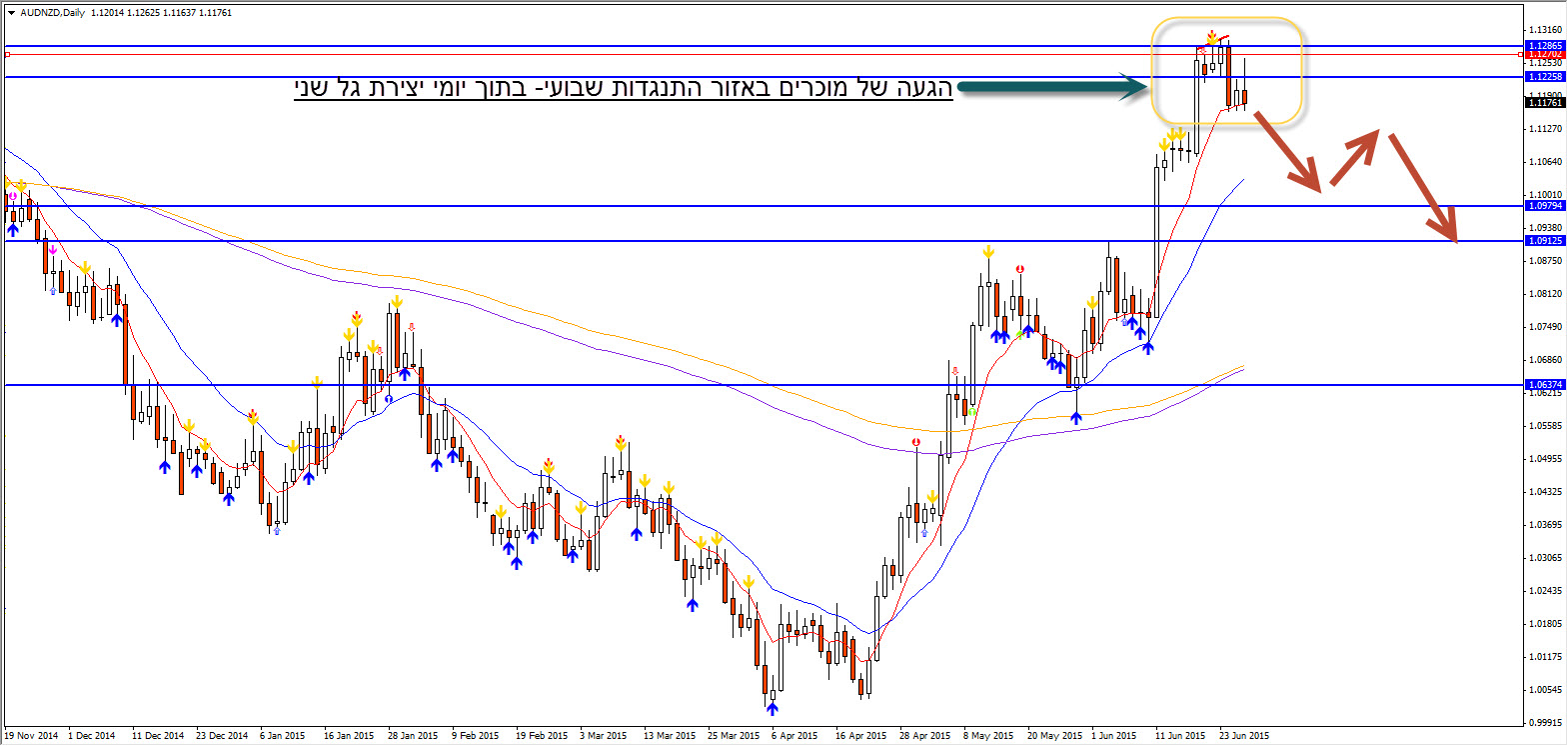Click the 28 Jan 2015 date on time axis
Screen dimensions: 1568x746
[x=413, y=736]
